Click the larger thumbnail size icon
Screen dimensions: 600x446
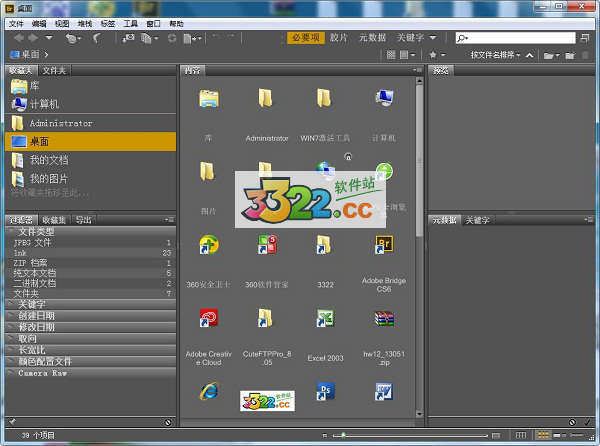tap(496, 435)
